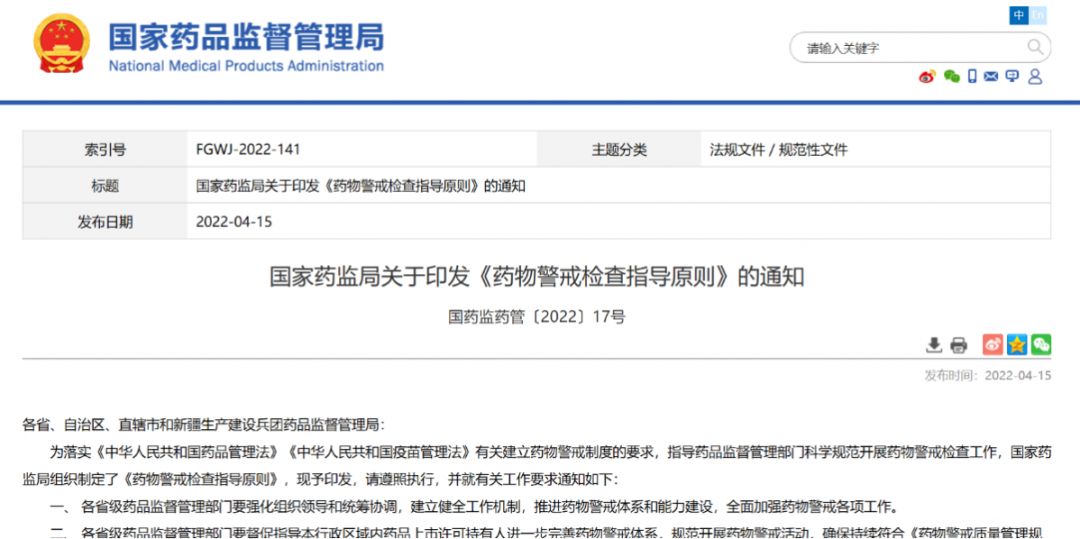Share article to Weibo red button
The height and width of the screenshot is (539, 1080).
992,345
